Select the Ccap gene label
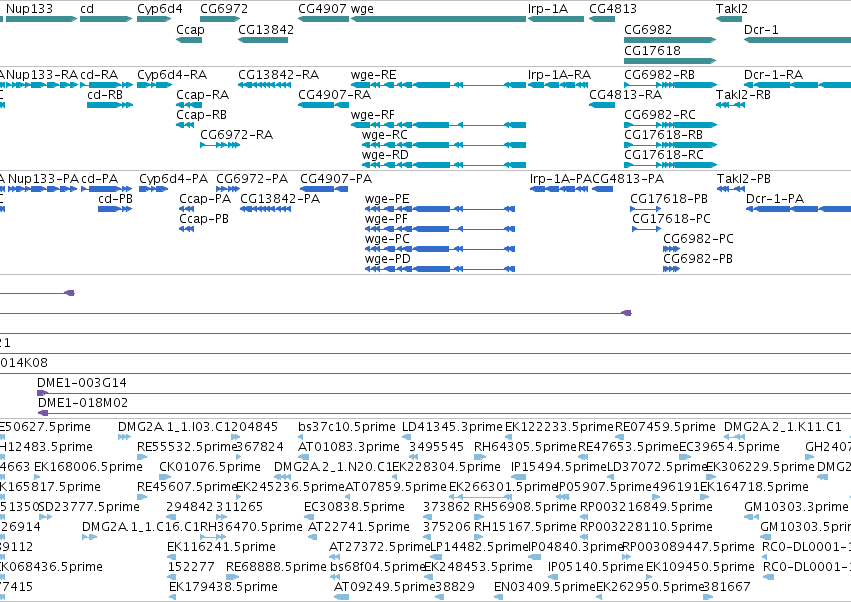Viewport: 851px width, 602px height. 190,29
